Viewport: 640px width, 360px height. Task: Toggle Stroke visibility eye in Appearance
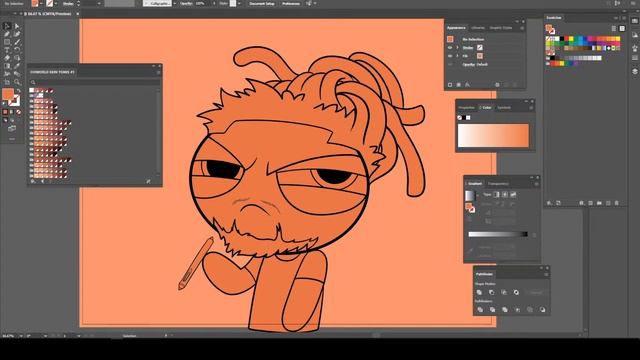[450, 48]
